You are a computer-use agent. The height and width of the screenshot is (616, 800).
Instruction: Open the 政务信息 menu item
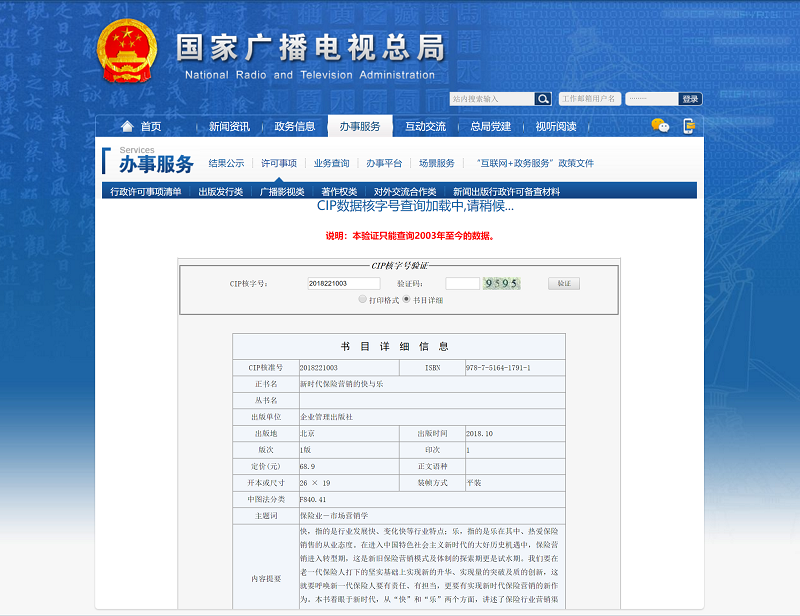click(x=295, y=127)
